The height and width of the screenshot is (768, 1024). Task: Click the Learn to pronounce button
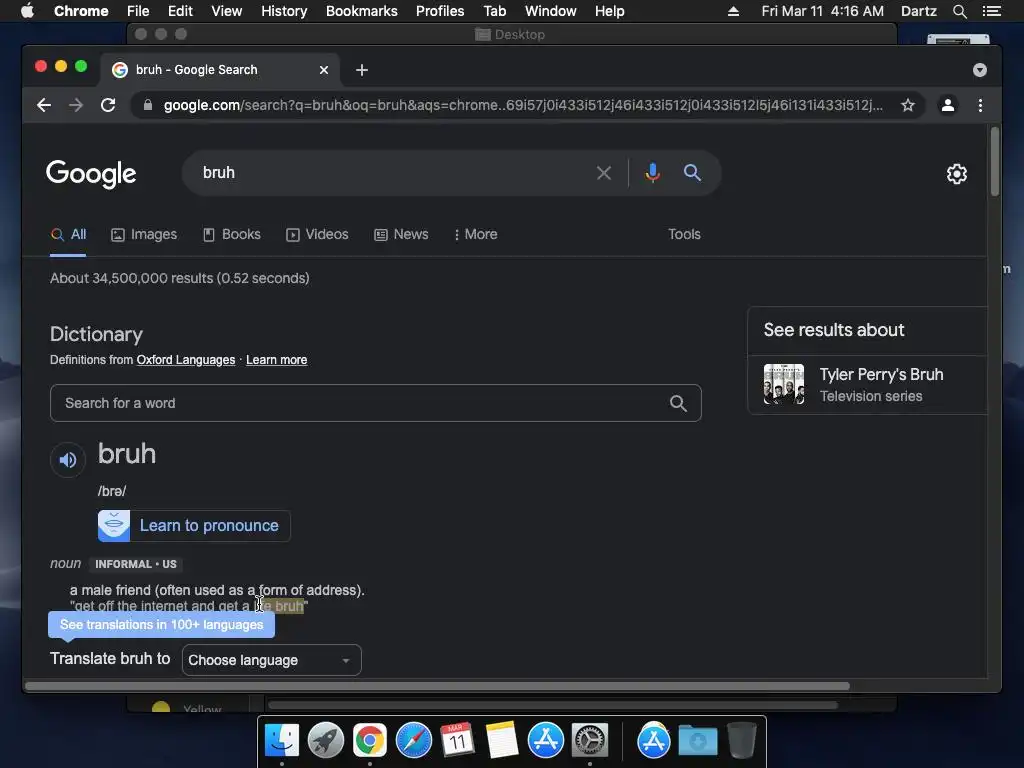point(194,526)
